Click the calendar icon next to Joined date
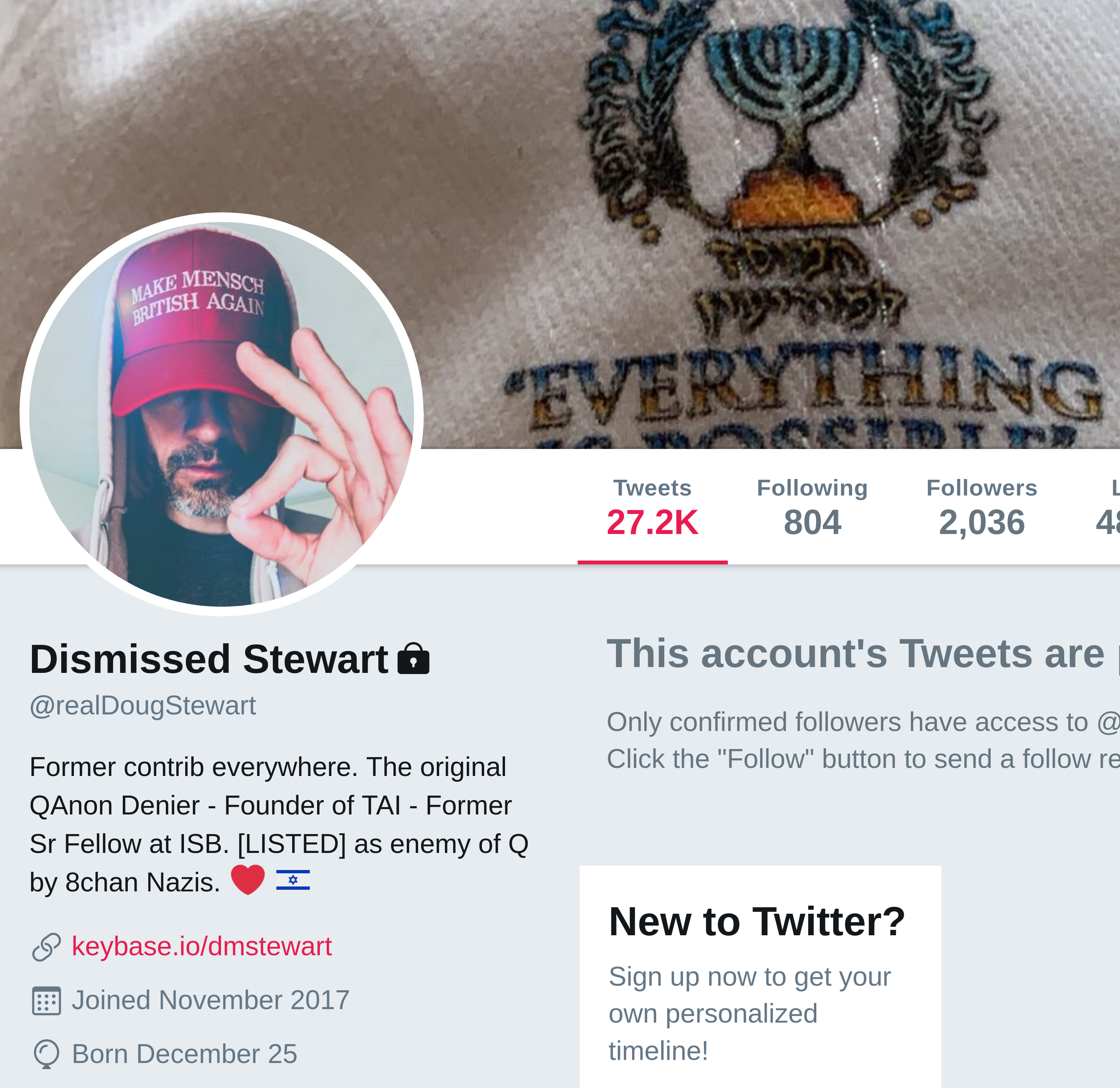This screenshot has height=1088, width=1120. pos(46,1001)
